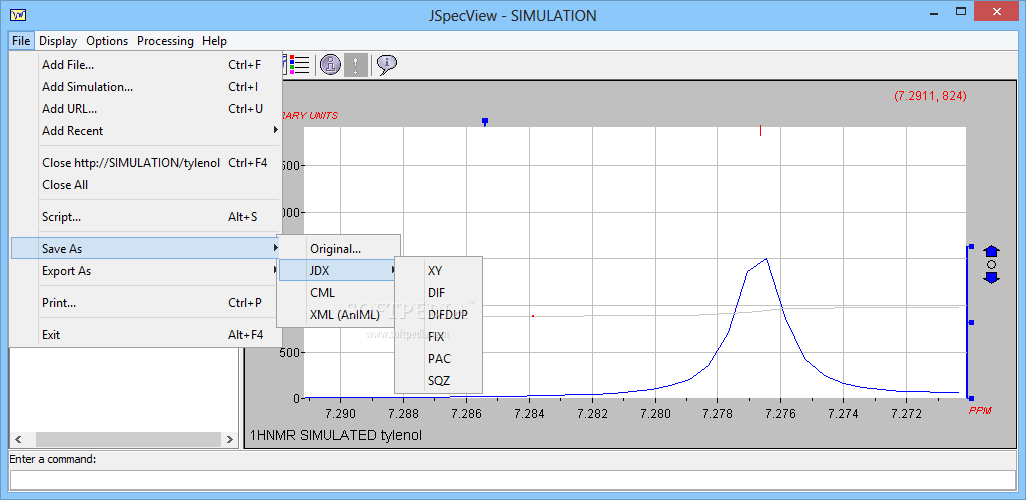Select the Add URL... menu entry

click(146, 109)
